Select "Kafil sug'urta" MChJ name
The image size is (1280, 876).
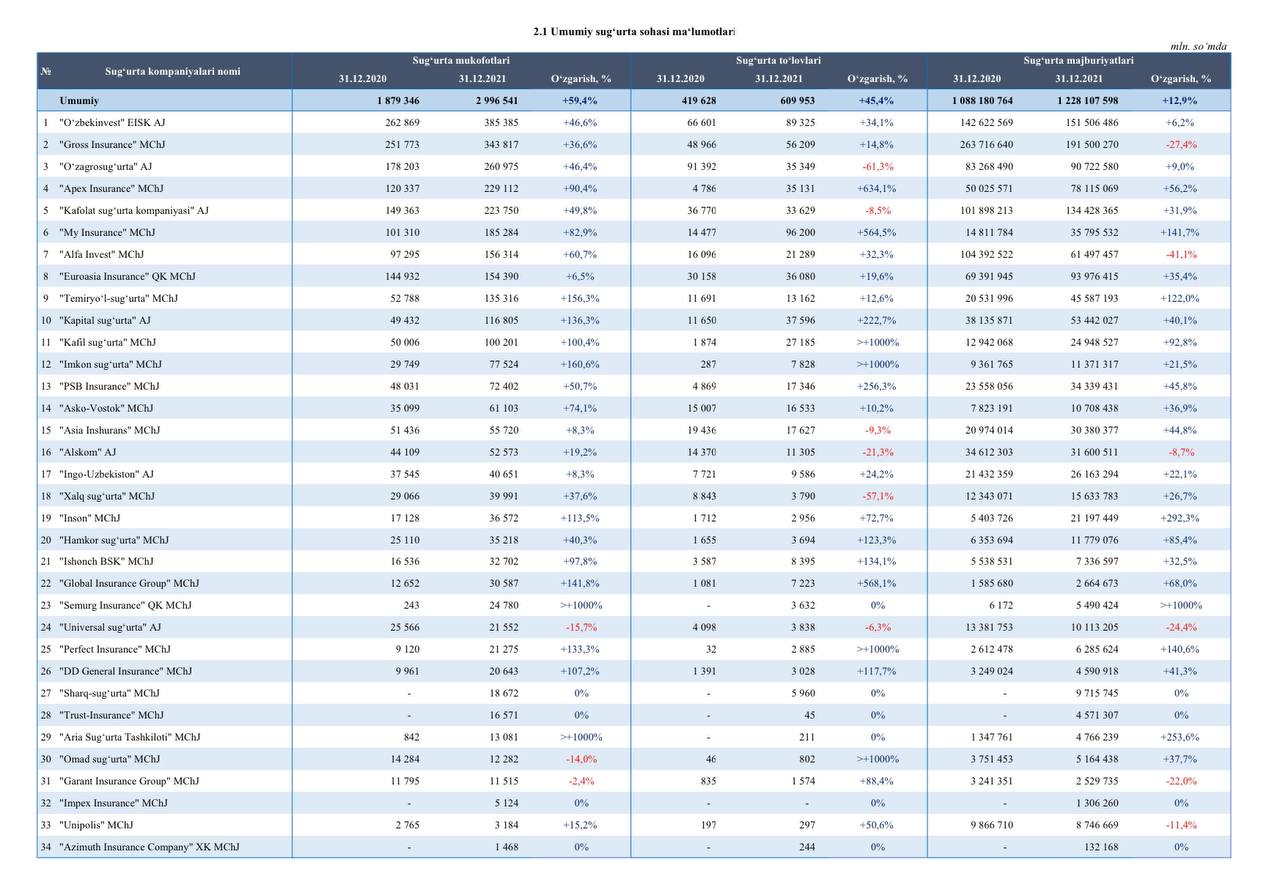point(107,343)
